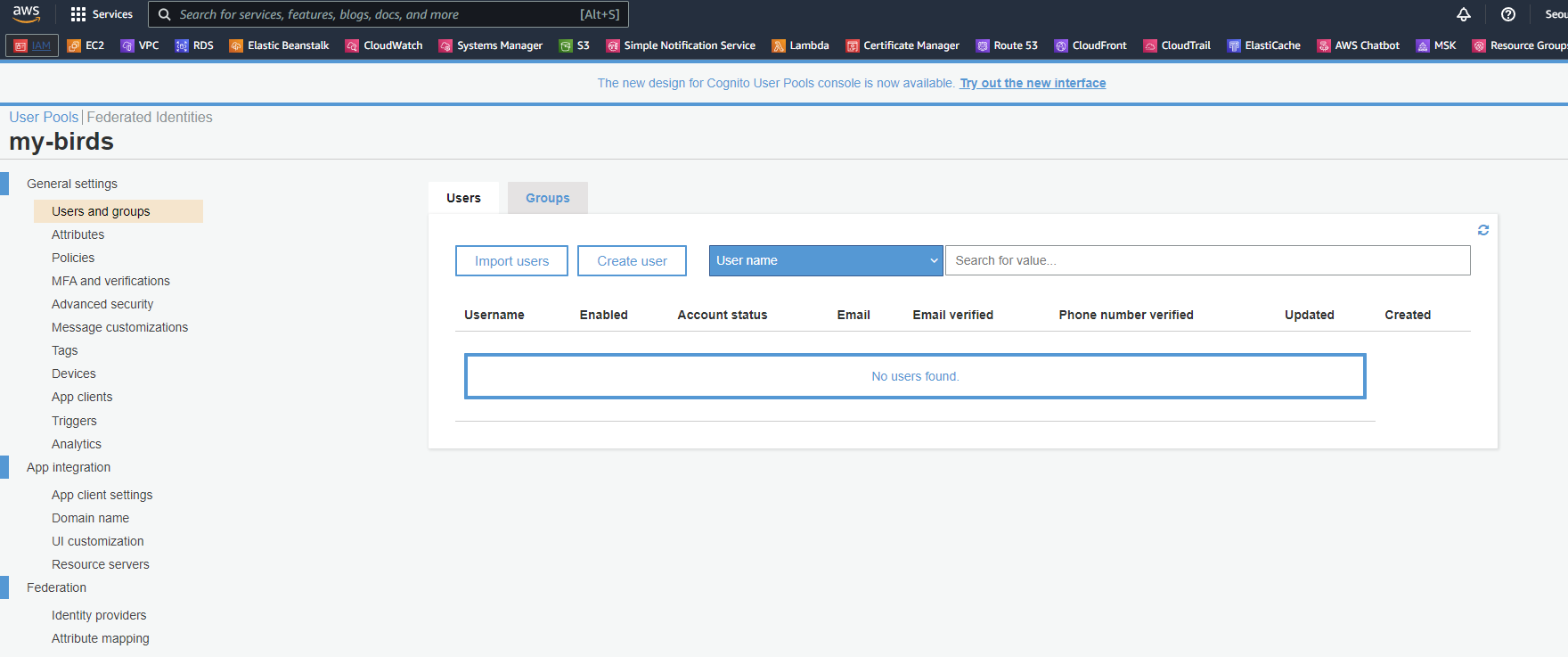Open the VPC bookmark shortcut
This screenshot has height=657, width=1568.
coord(140,45)
